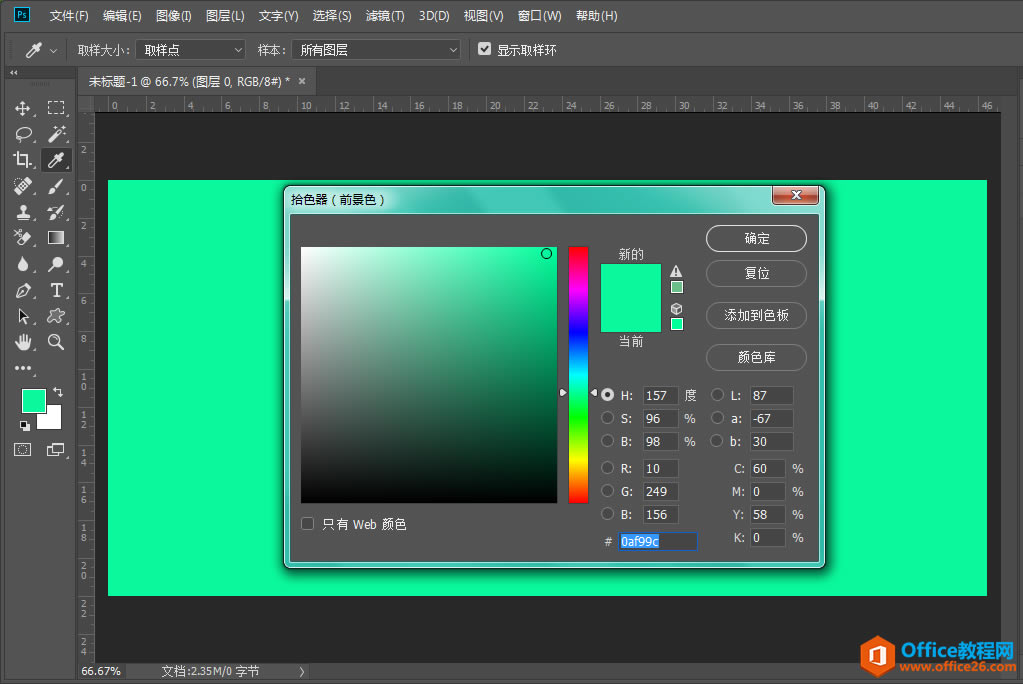
Task: Toggle Quick Mask mode
Action: (23, 450)
